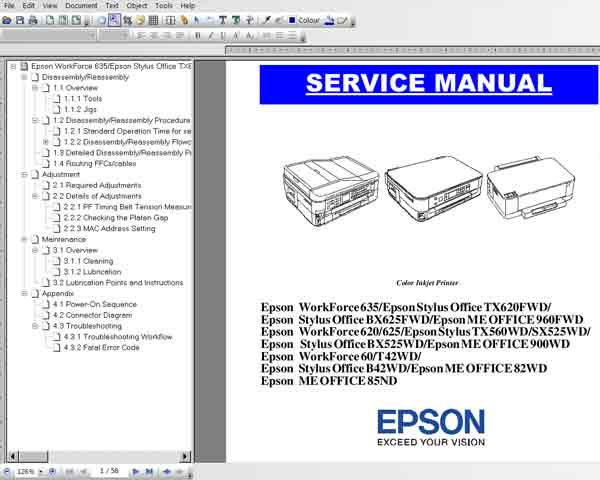The image size is (600, 480).
Task: Click the align left formatting icon
Action: click(141, 36)
